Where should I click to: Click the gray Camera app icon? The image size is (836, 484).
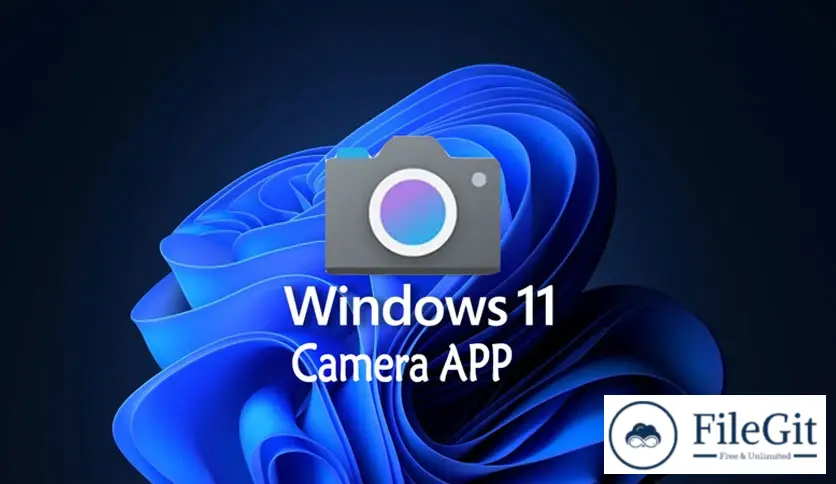(x=413, y=205)
